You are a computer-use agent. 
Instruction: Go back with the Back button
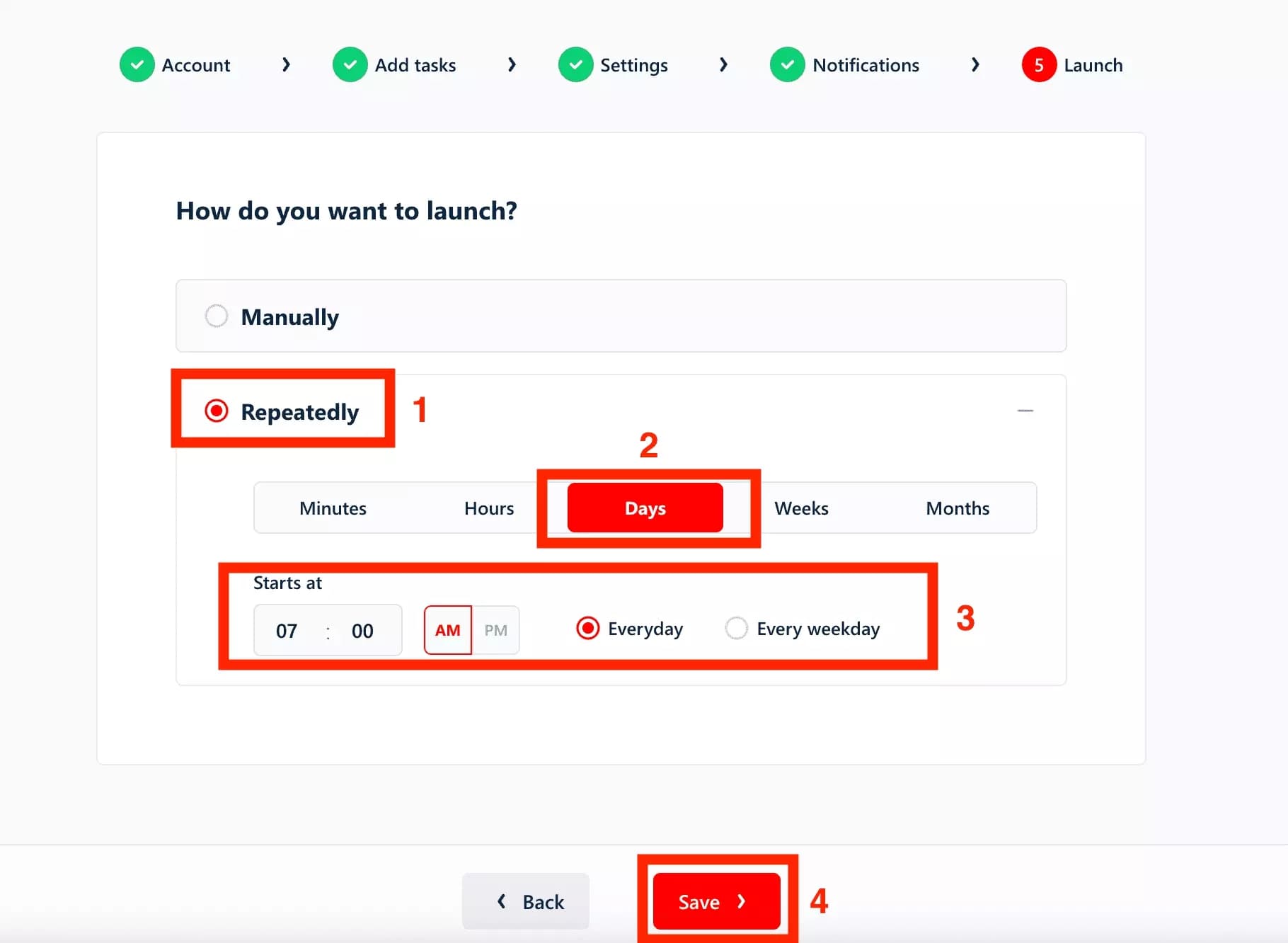coord(526,901)
